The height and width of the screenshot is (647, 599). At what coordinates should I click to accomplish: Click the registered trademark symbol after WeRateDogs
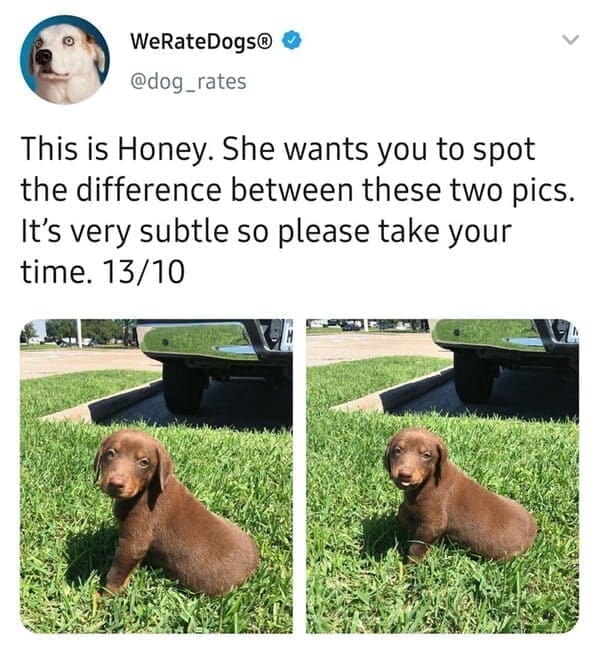coord(265,41)
